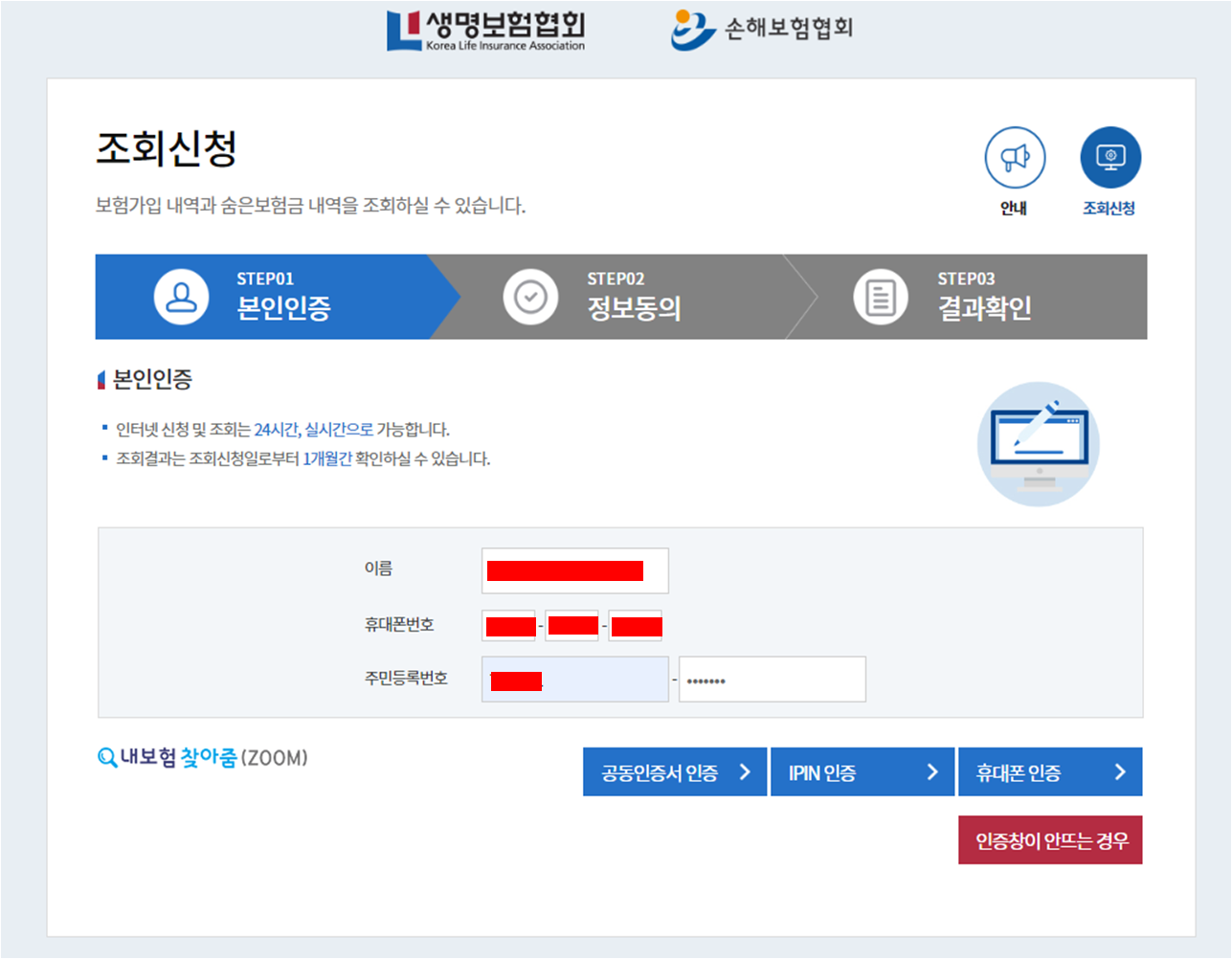Viewport: 1232px width, 959px height.
Task: Click the 이름 name input field
Action: 574,570
